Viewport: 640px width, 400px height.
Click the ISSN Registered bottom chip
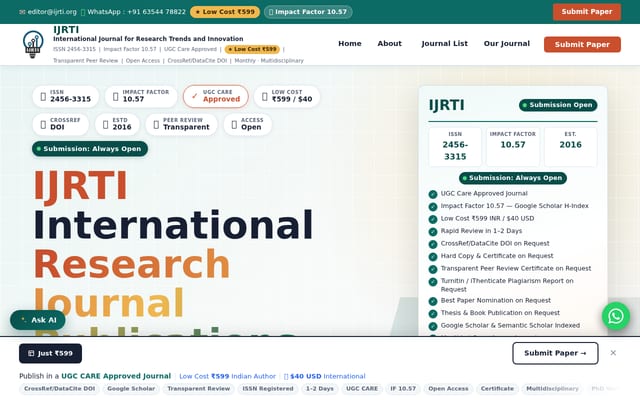tap(268, 389)
